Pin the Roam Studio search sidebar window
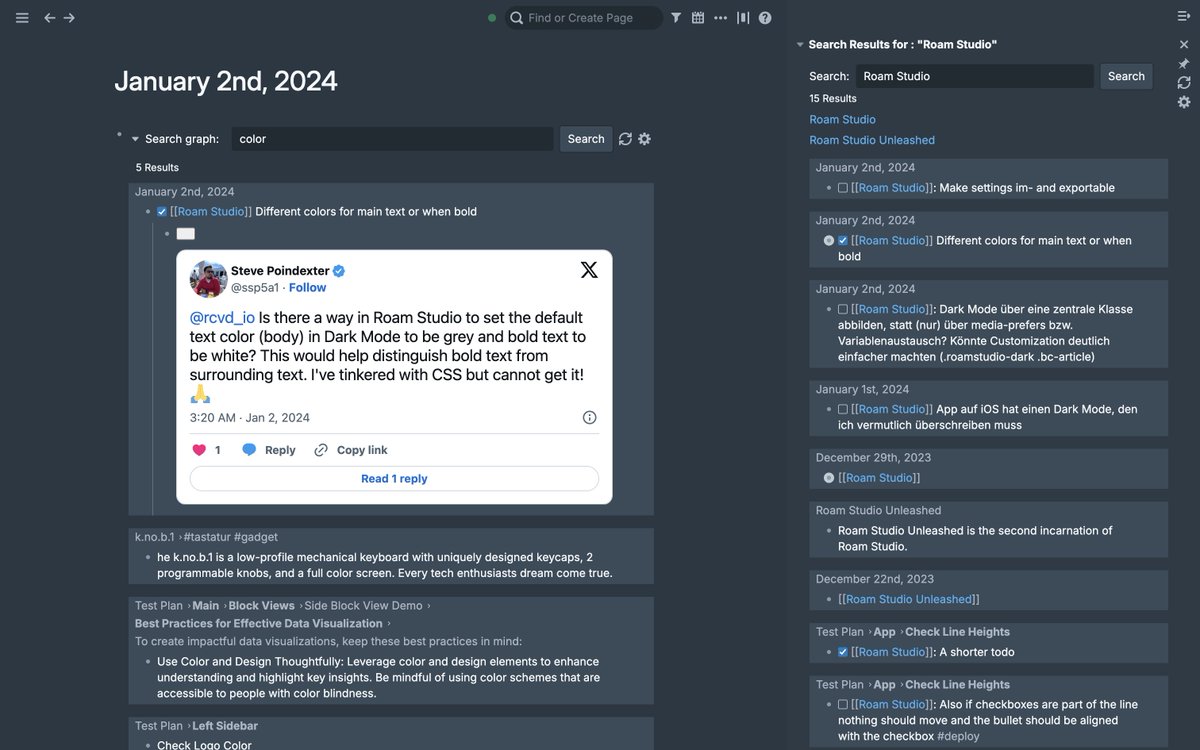Viewport: 1200px width, 750px height. tap(1184, 64)
